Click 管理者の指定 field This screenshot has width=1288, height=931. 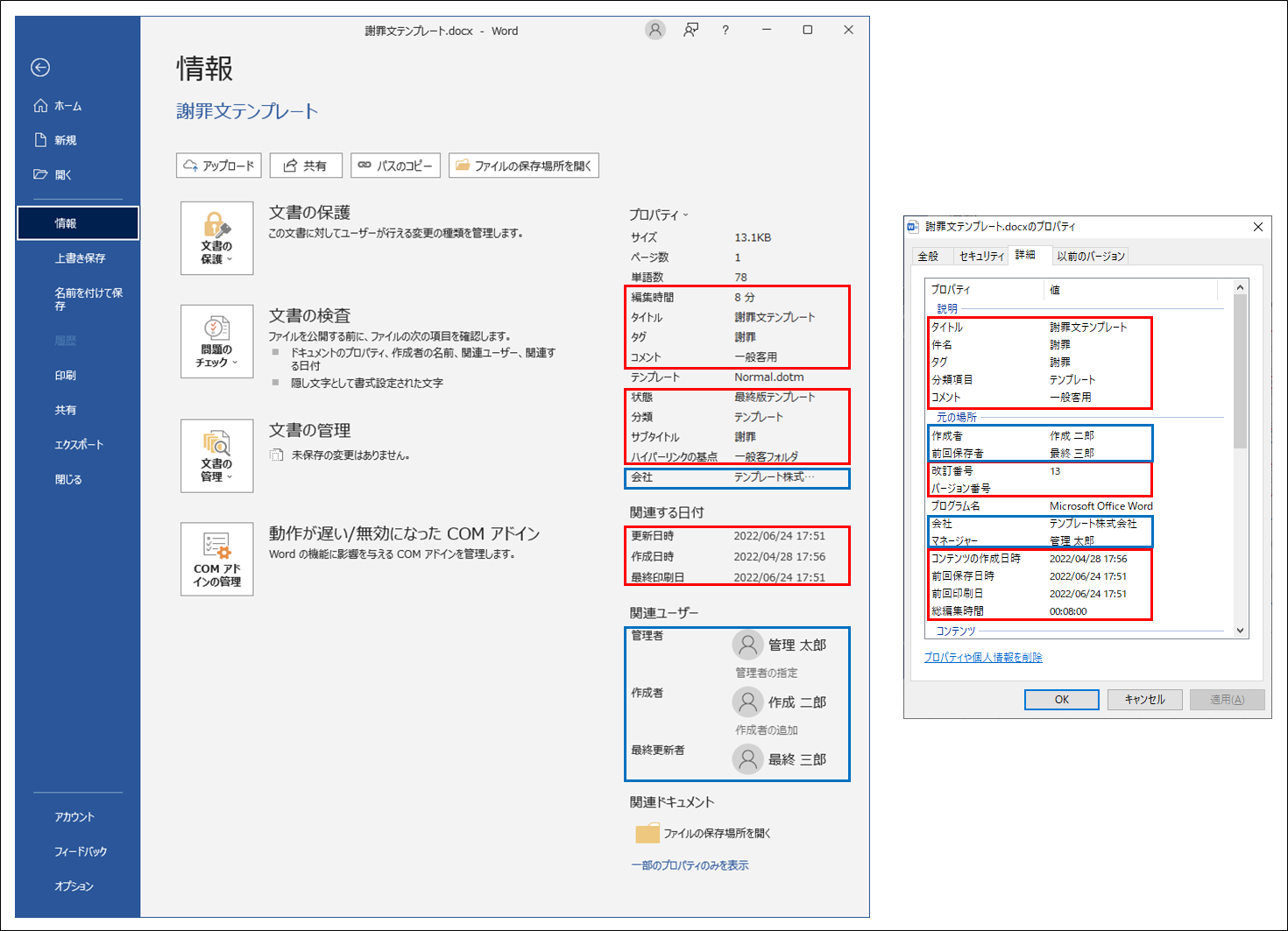[x=767, y=674]
